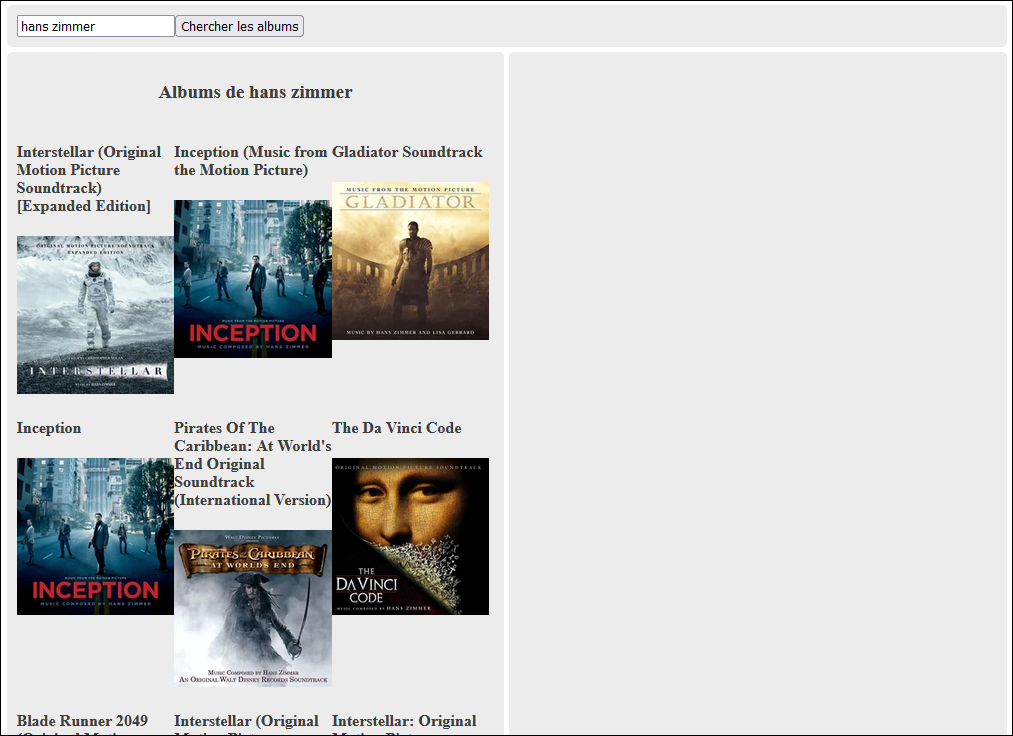Click the Inception (Music from the Motion Picture) title
1013x736 pixels.
[251, 161]
